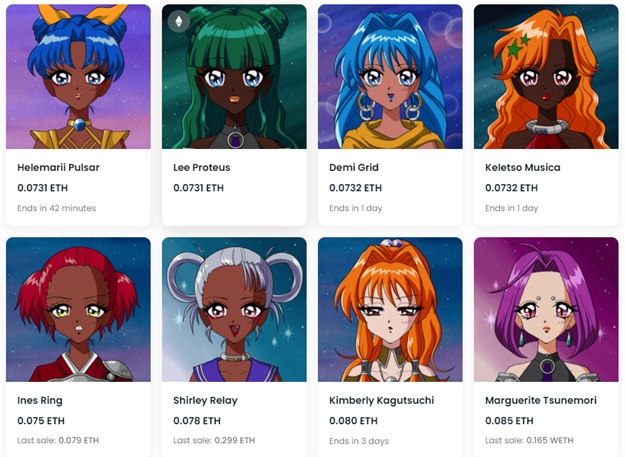Click the Kimberly Kagutsuchi title link

pos(382,400)
